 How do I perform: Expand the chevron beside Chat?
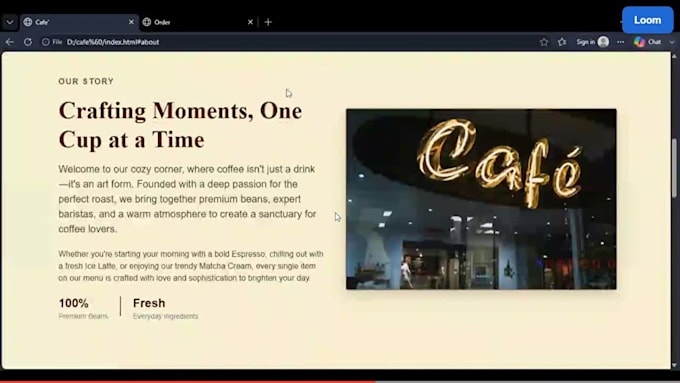tap(672, 42)
